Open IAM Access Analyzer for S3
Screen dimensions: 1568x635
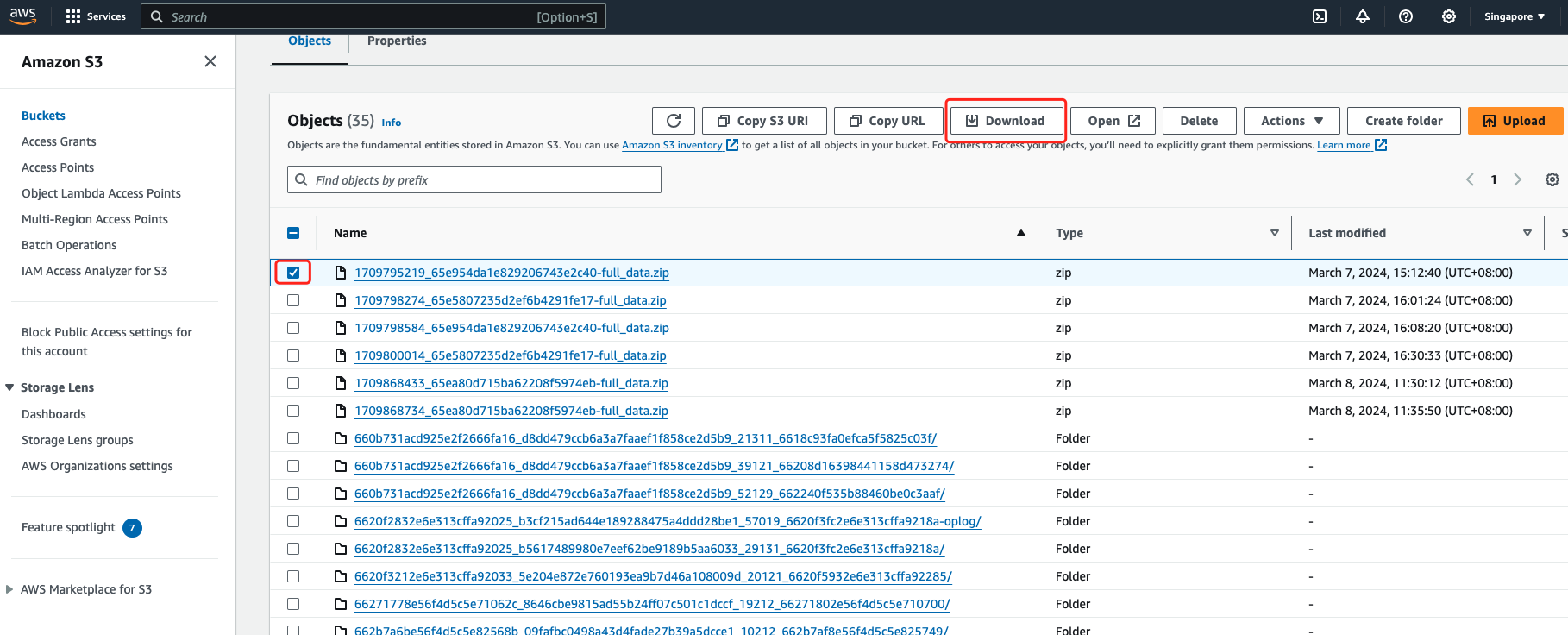(95, 271)
